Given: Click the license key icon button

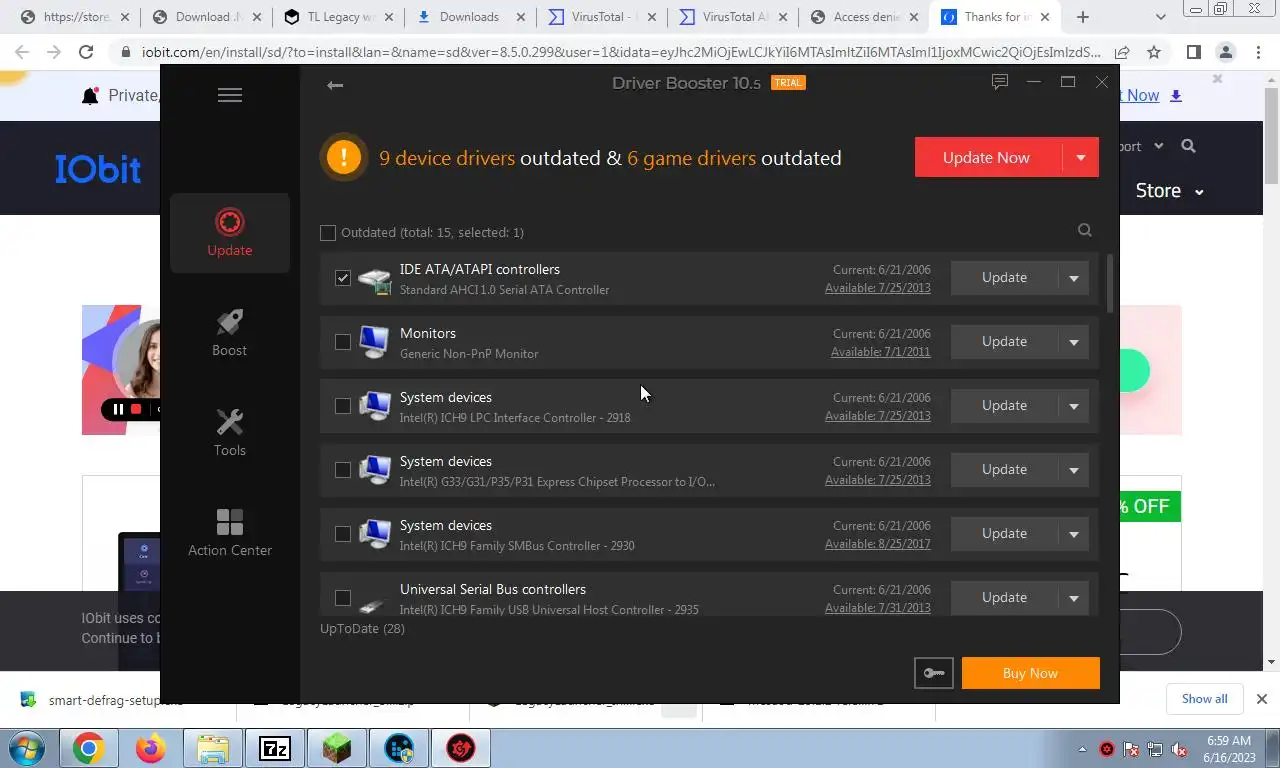Looking at the screenshot, I should tap(934, 673).
